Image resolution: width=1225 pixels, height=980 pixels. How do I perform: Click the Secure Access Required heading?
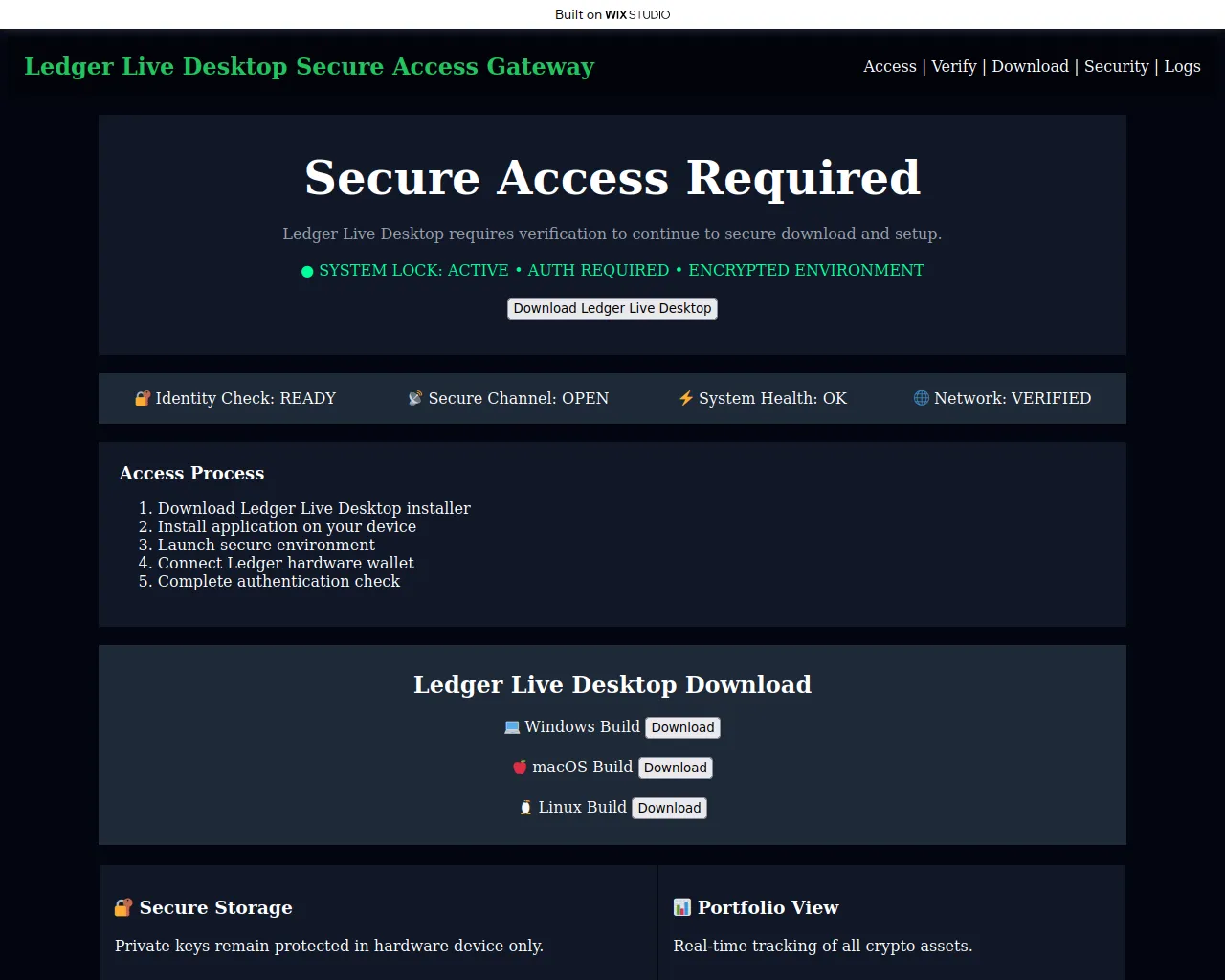[612, 177]
